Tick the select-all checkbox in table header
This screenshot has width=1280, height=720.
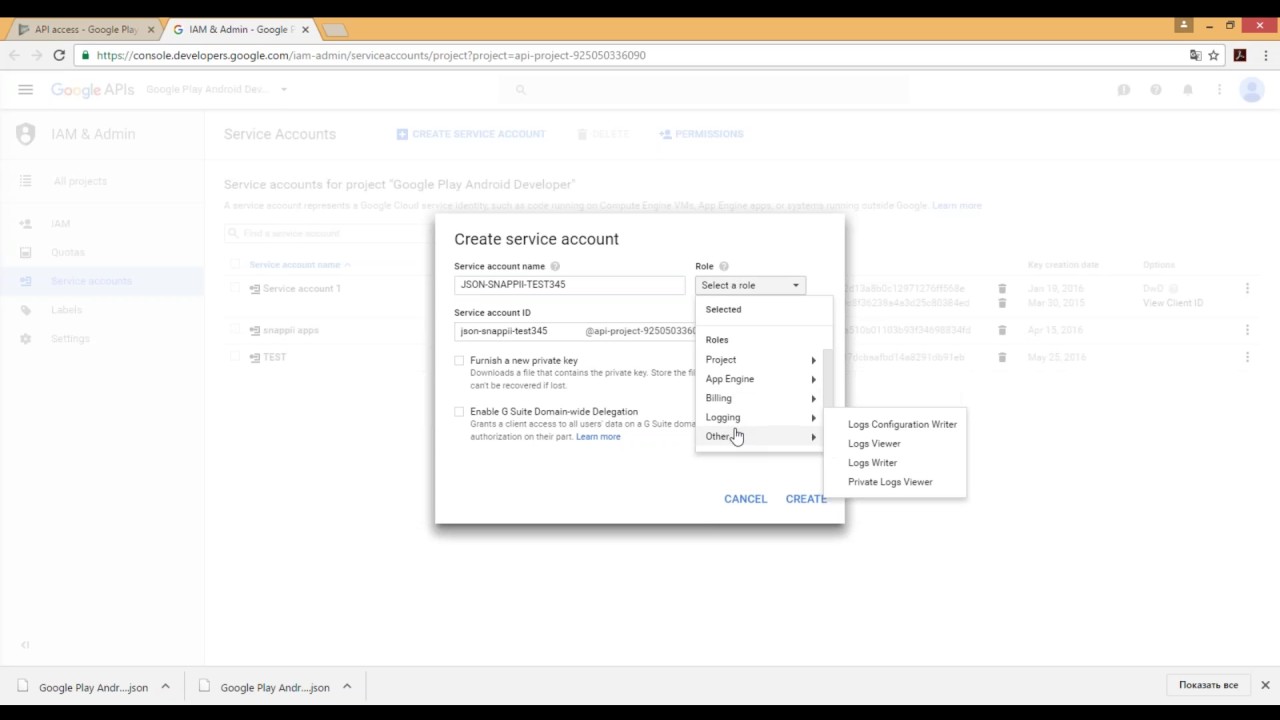click(x=235, y=265)
